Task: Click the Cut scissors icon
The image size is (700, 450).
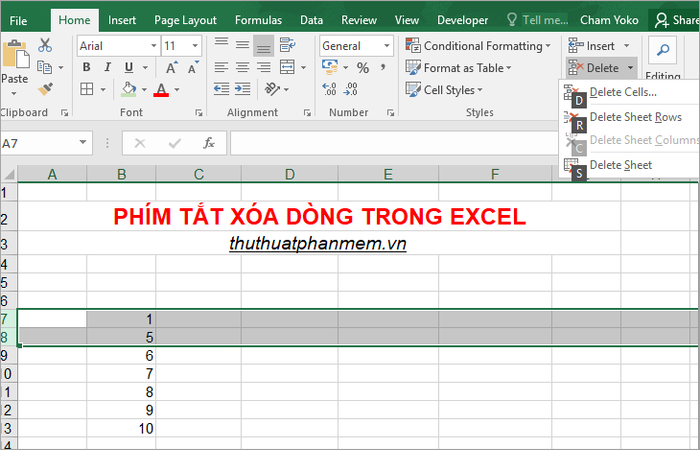Action: (45, 45)
